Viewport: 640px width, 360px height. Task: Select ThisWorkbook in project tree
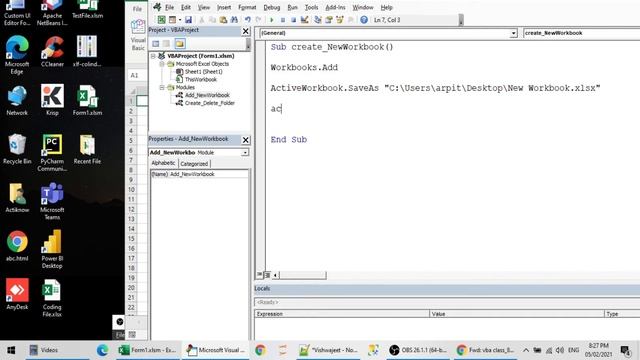click(x=200, y=80)
